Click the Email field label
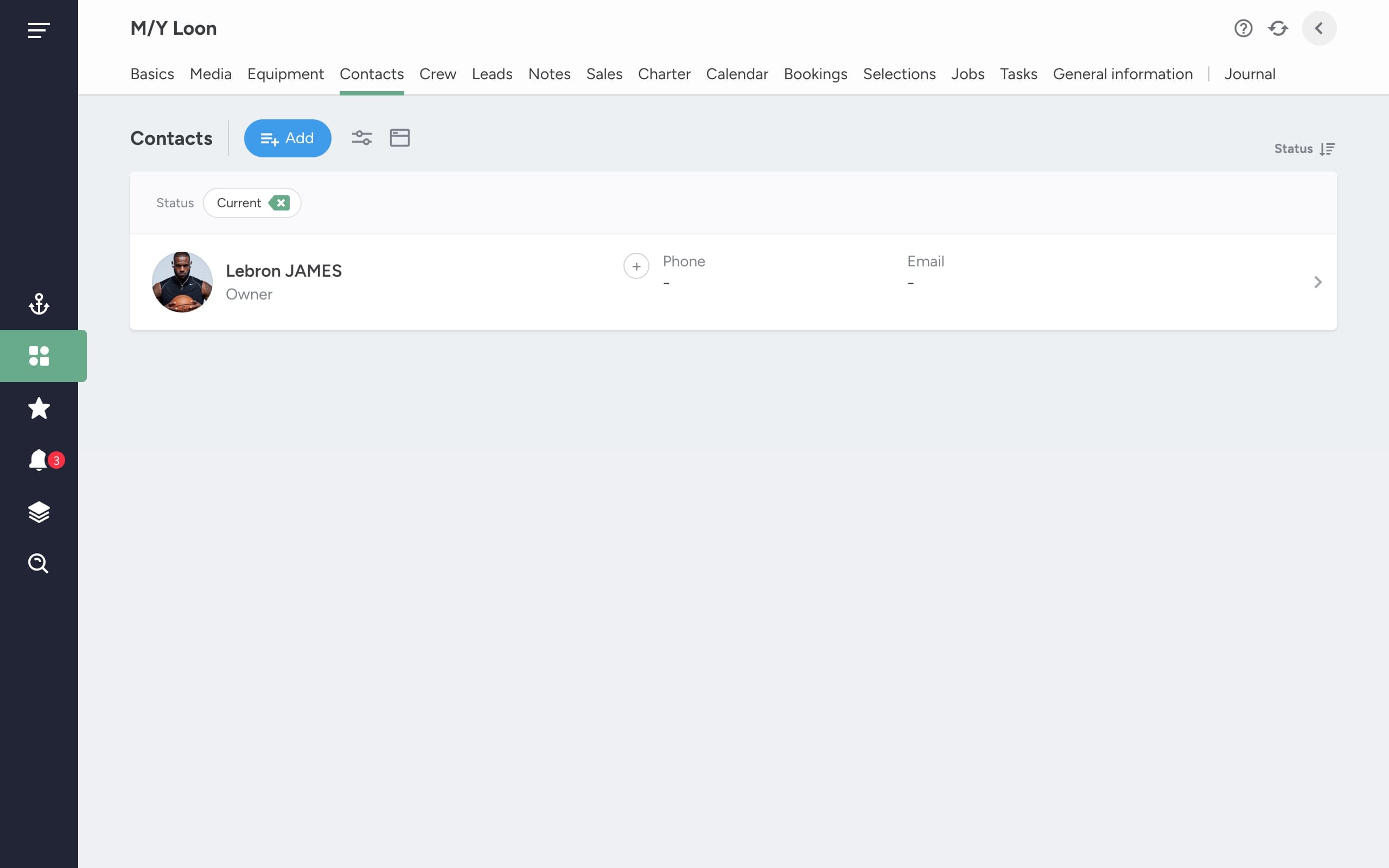 click(925, 261)
